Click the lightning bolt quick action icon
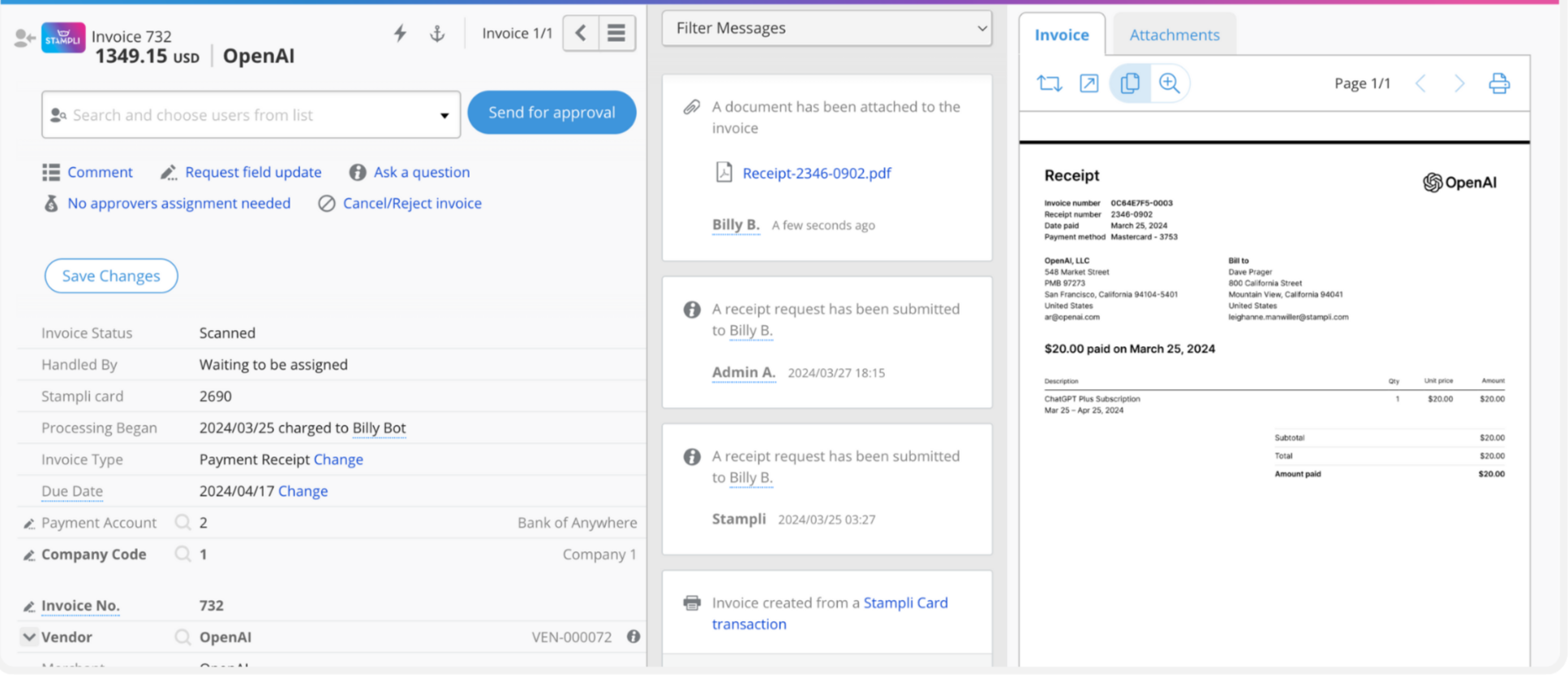Viewport: 1568px width, 690px height. (400, 33)
